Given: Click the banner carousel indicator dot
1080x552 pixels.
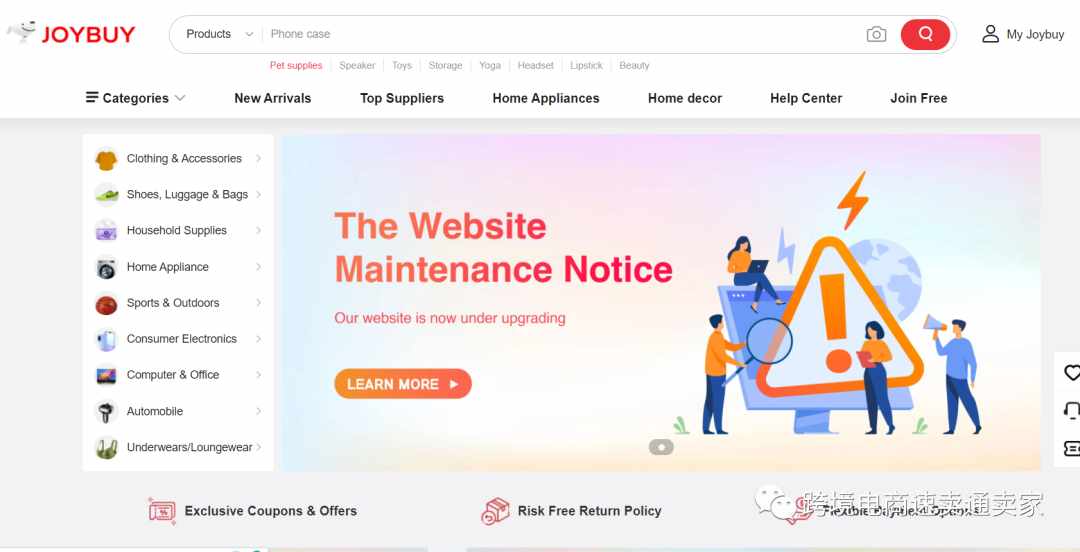Looking at the screenshot, I should tap(661, 447).
